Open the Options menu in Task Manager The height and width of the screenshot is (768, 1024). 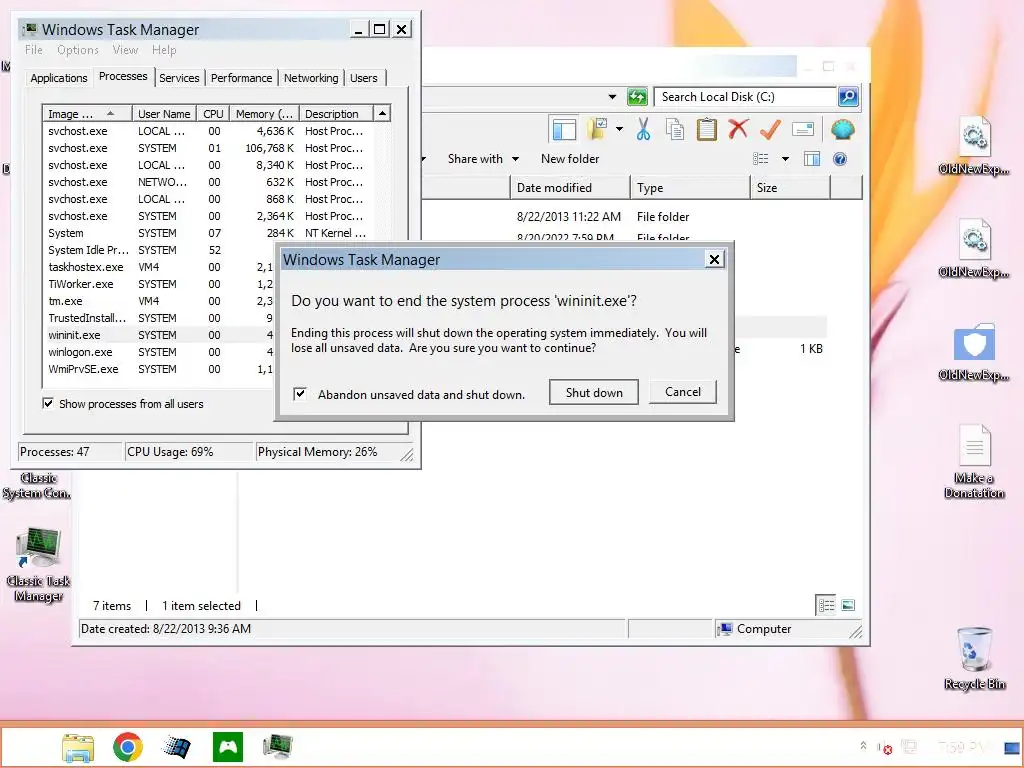78,50
